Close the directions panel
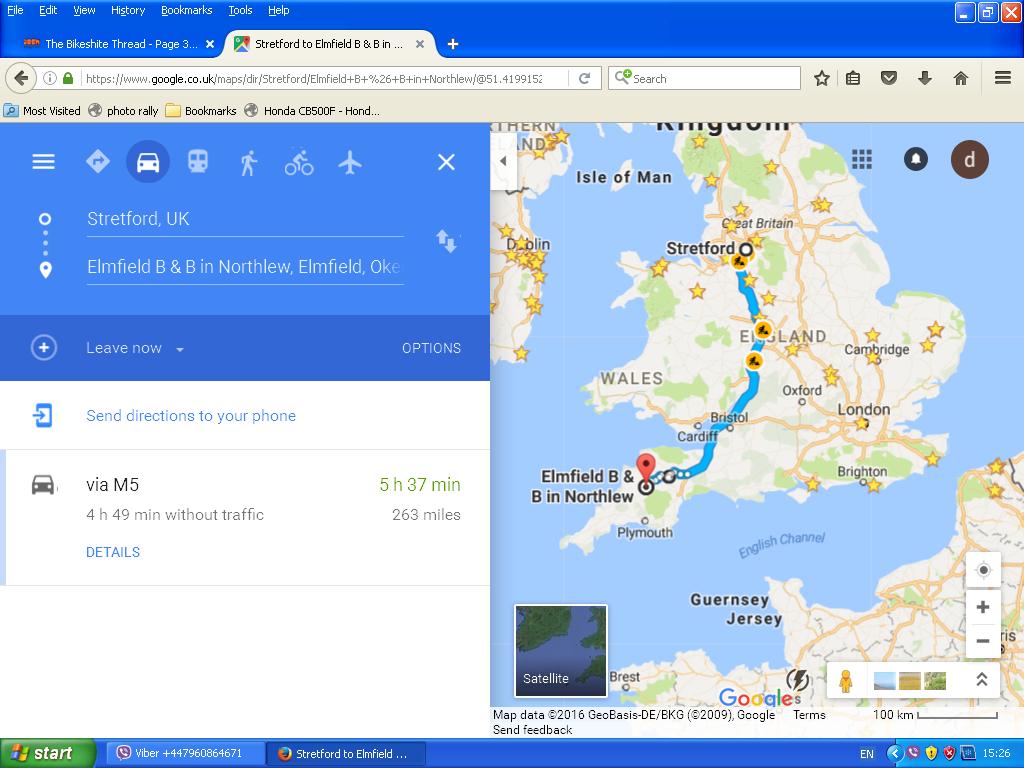This screenshot has width=1024, height=768. [446, 162]
